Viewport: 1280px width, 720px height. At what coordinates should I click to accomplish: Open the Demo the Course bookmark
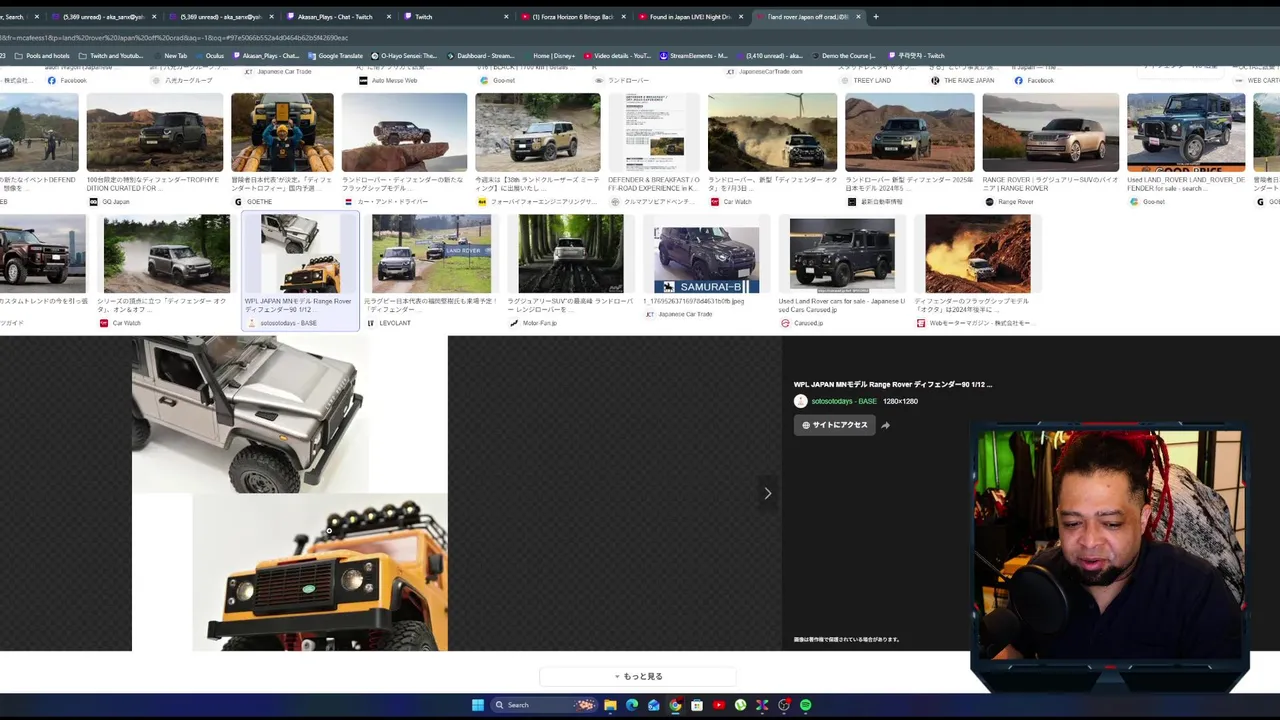pyautogui.click(x=842, y=56)
